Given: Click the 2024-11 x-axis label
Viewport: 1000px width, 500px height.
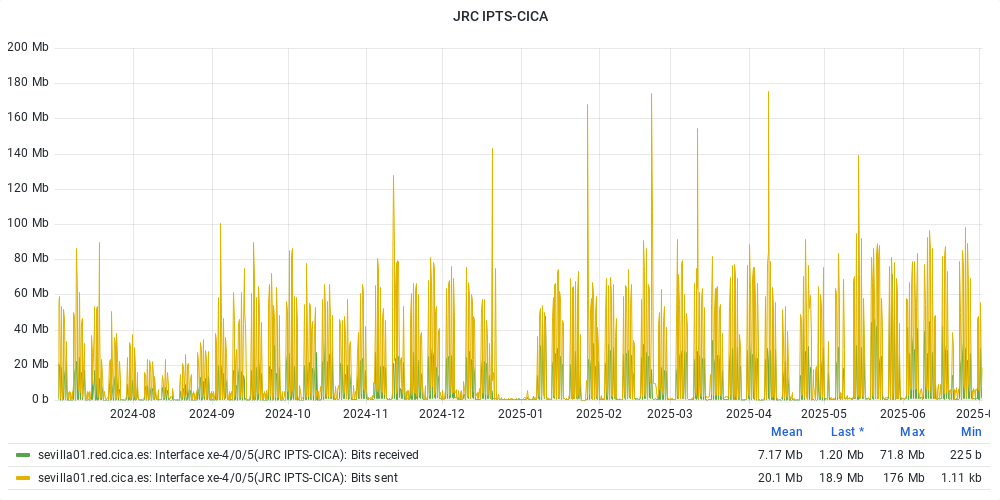Looking at the screenshot, I should [366, 413].
